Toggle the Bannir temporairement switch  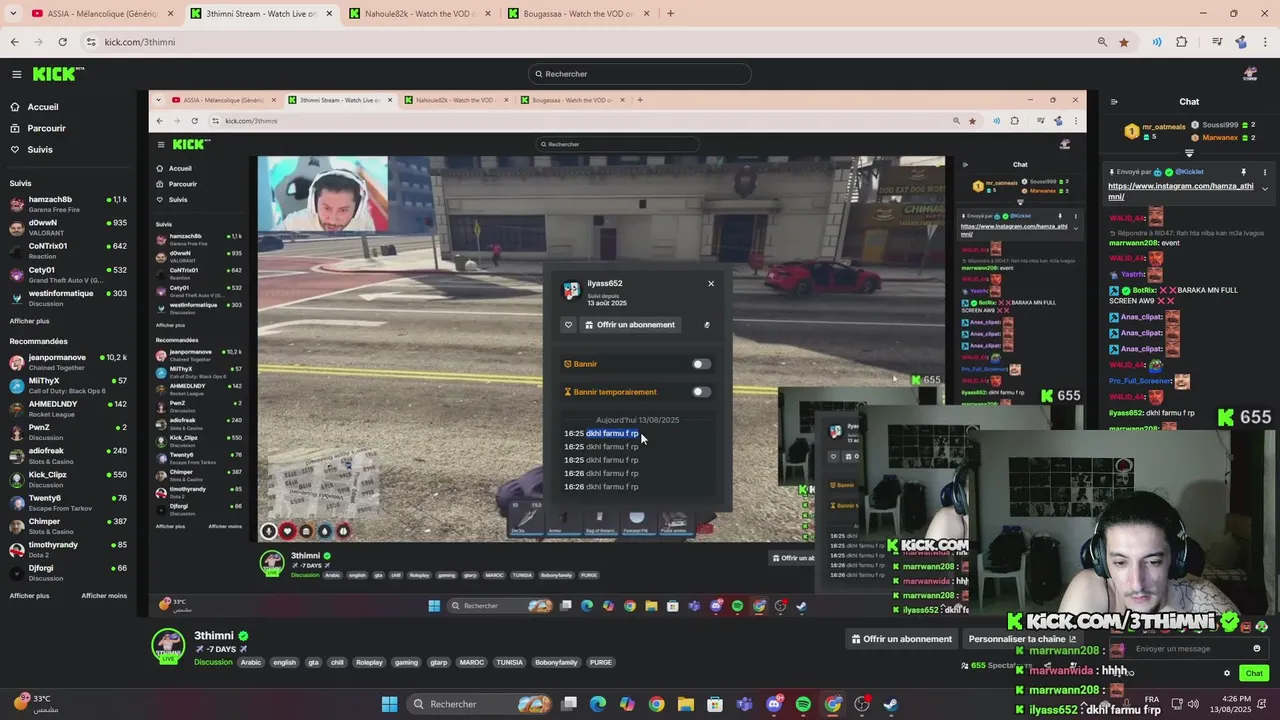point(701,392)
